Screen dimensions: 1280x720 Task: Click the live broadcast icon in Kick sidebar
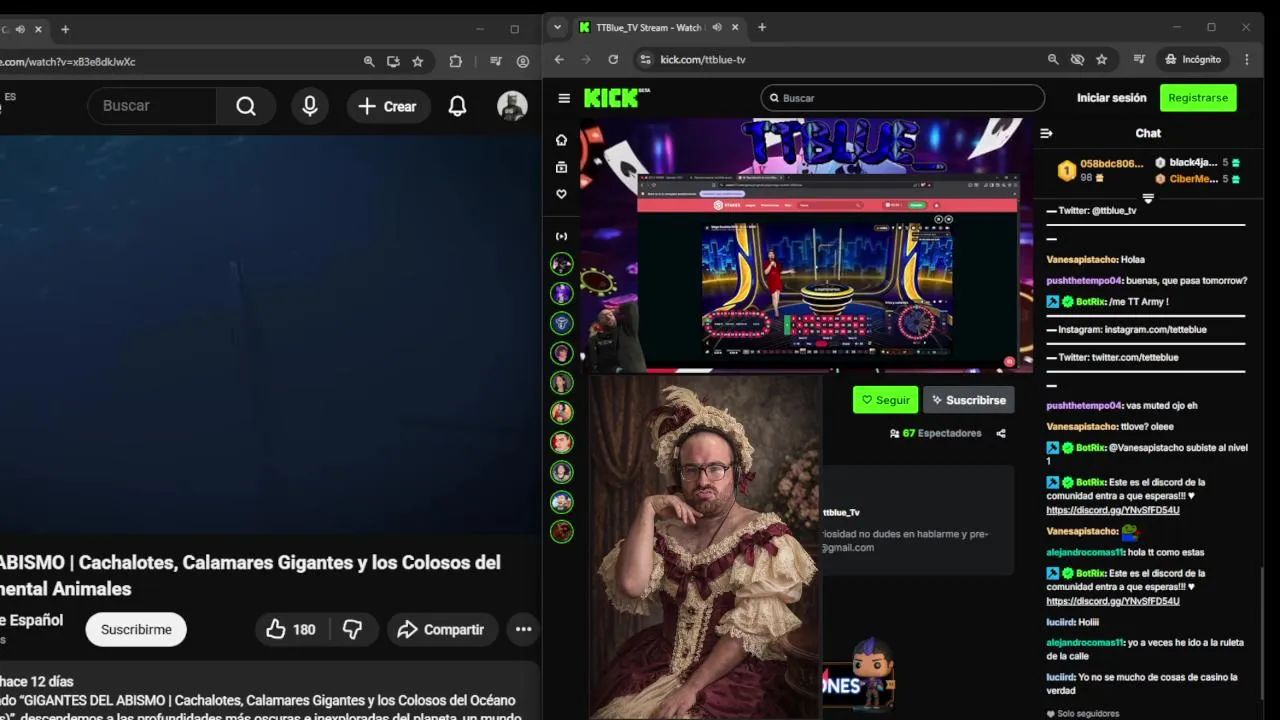(561, 236)
